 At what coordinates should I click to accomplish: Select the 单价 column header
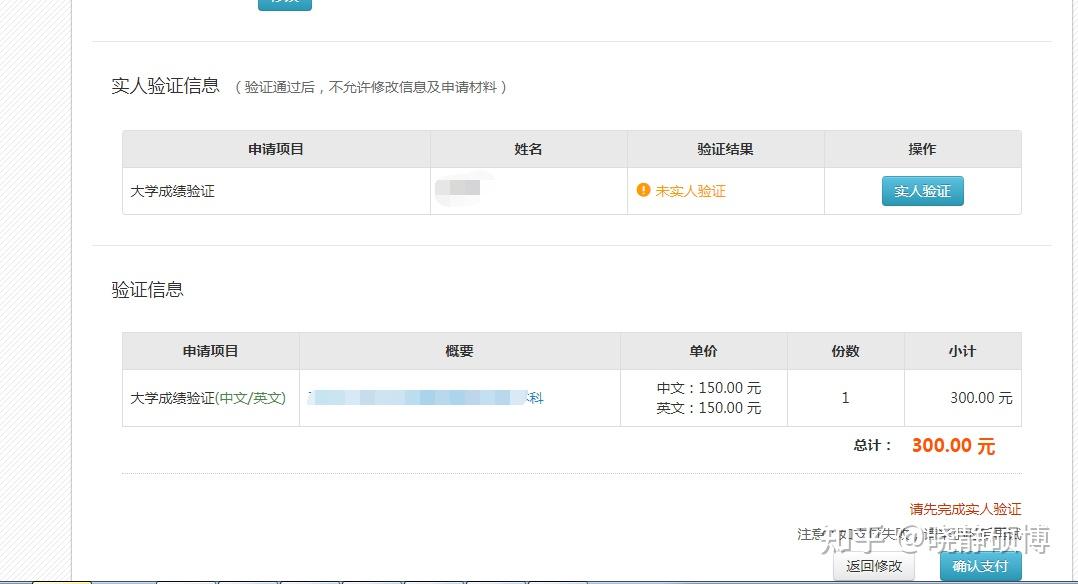pyautogui.click(x=703, y=352)
